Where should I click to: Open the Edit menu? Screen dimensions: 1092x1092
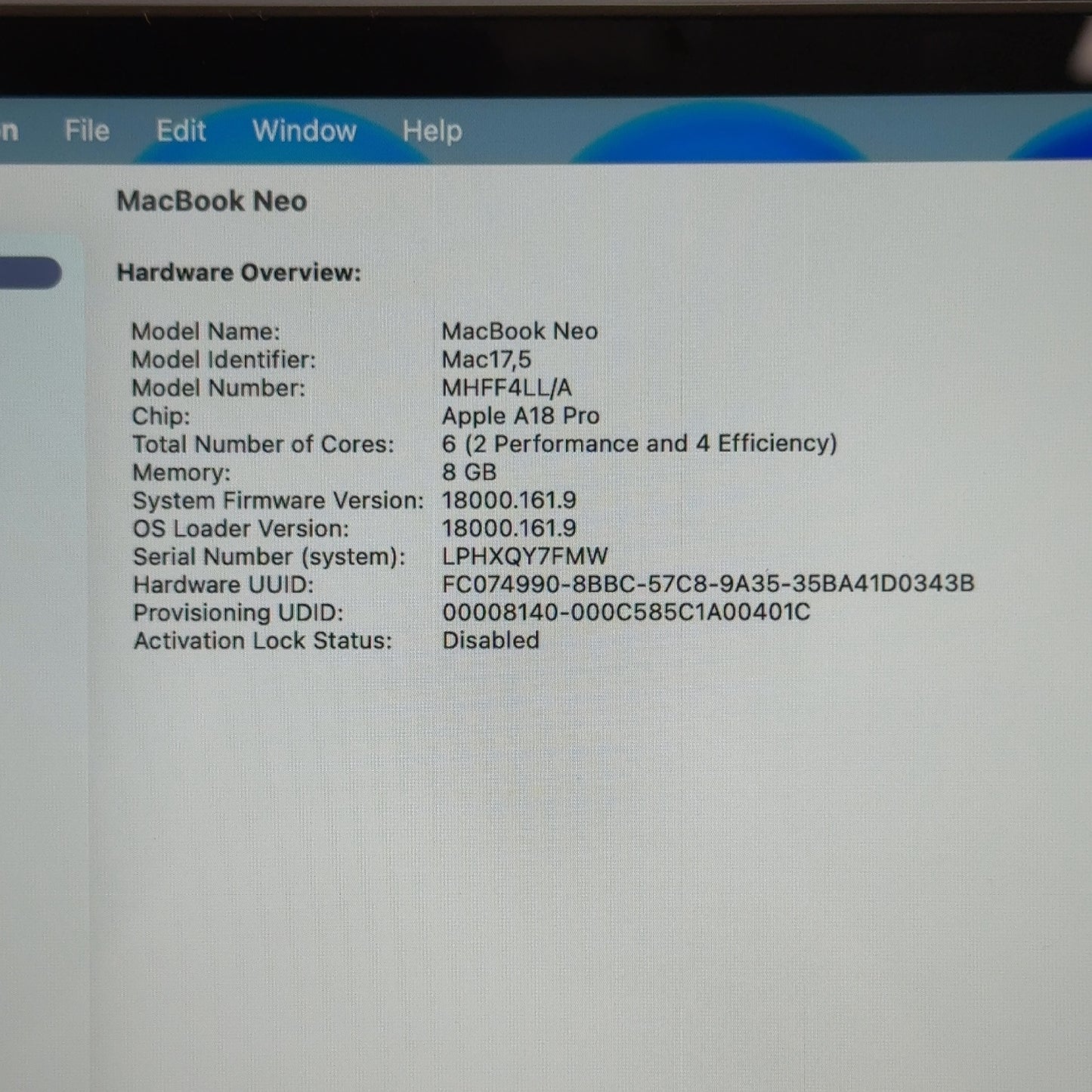pos(181,131)
